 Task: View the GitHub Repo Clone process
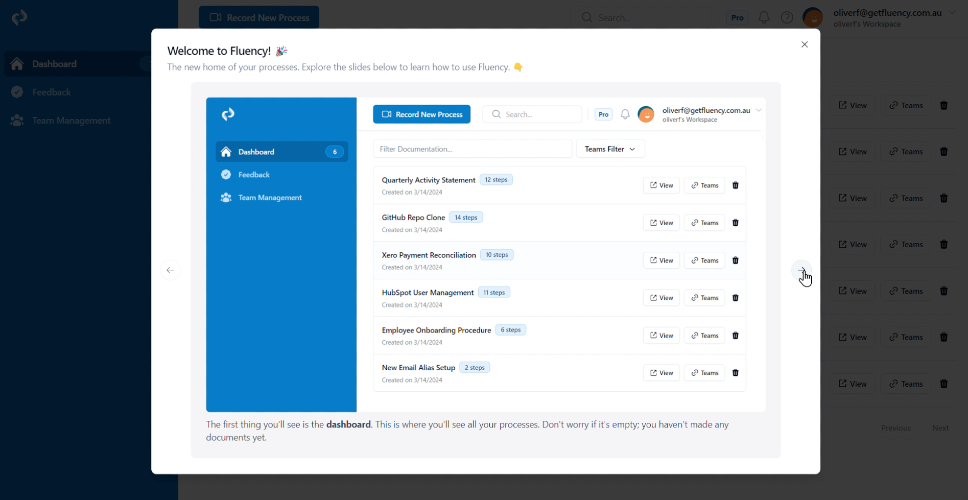tap(661, 223)
